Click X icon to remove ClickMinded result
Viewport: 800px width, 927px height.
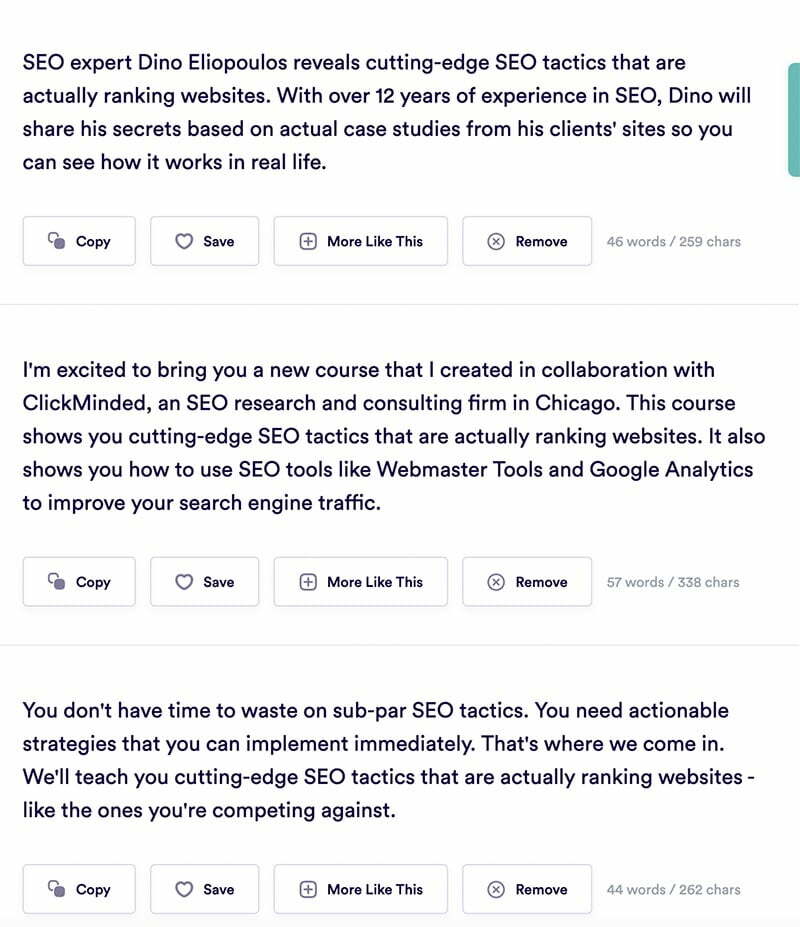click(496, 582)
